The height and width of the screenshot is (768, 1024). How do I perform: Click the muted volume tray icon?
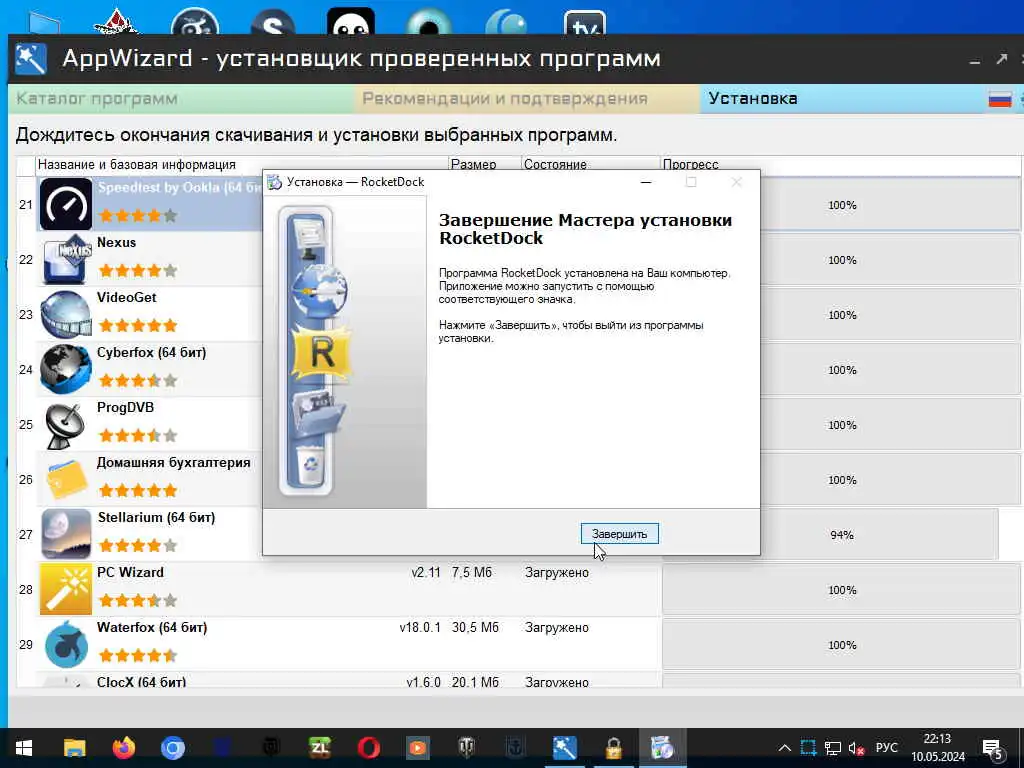[x=856, y=748]
